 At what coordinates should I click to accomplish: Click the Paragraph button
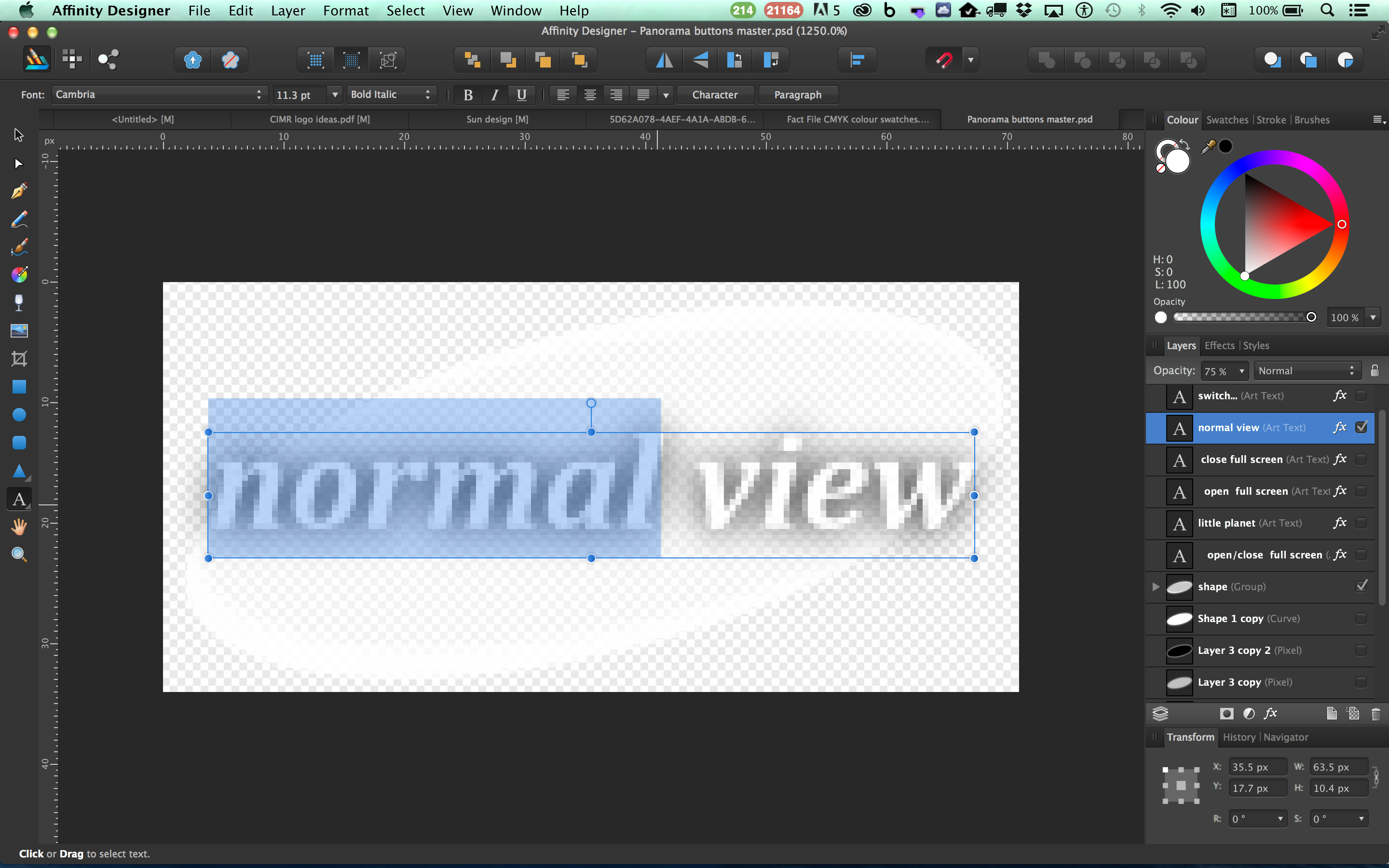(x=797, y=95)
